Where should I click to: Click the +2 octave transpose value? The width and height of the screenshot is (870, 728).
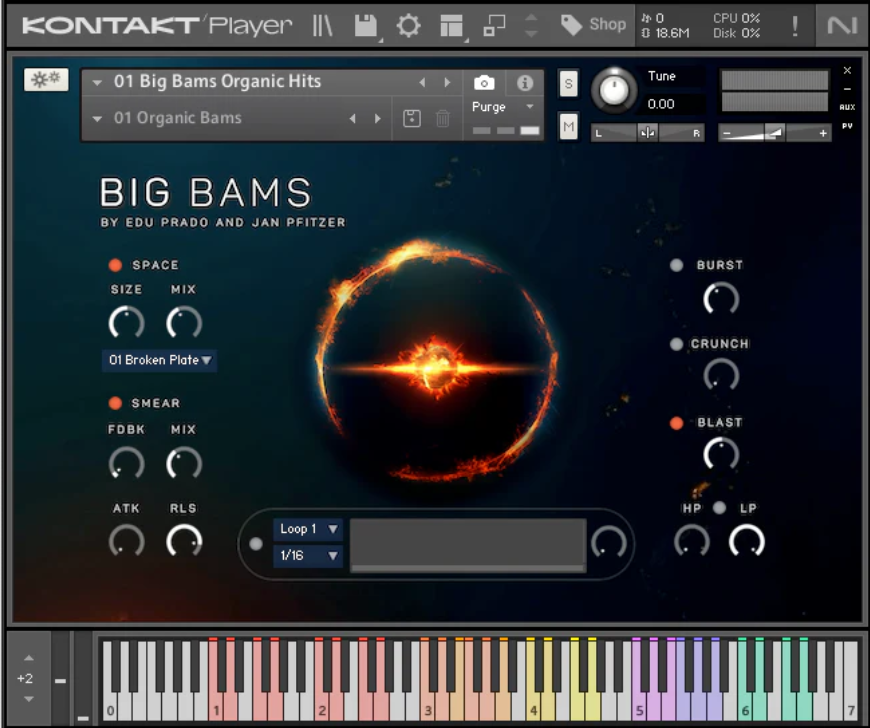pos(25,679)
